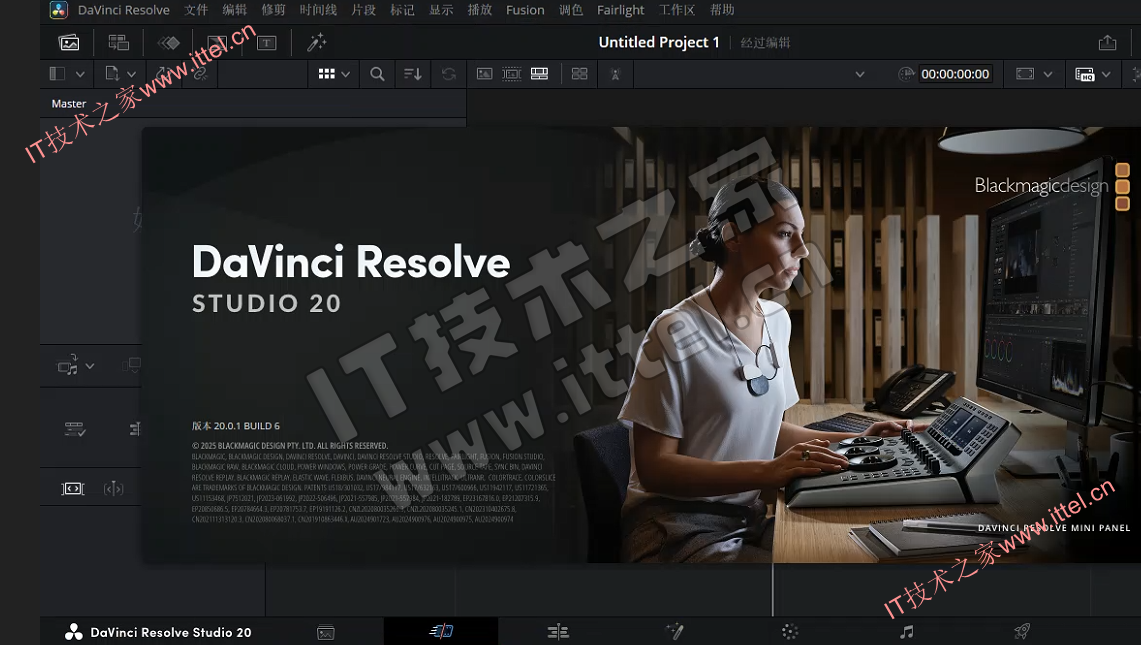Image resolution: width=1141 pixels, height=645 pixels.
Task: Open the 片段 menu
Action: [363, 10]
